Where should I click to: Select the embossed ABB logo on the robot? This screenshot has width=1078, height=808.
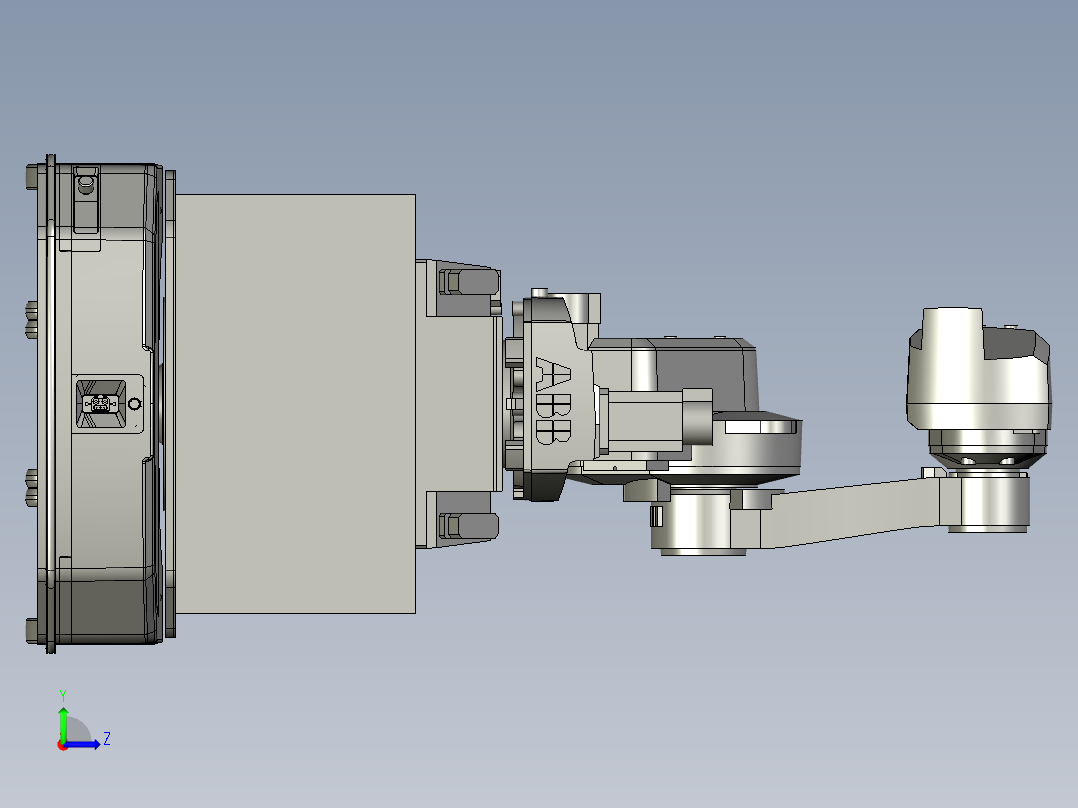click(553, 400)
